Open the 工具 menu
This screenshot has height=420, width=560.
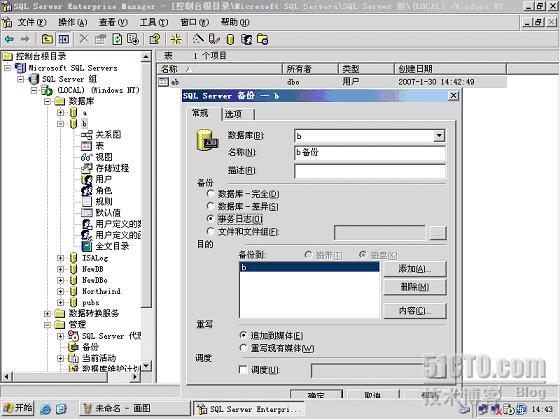pos(154,22)
